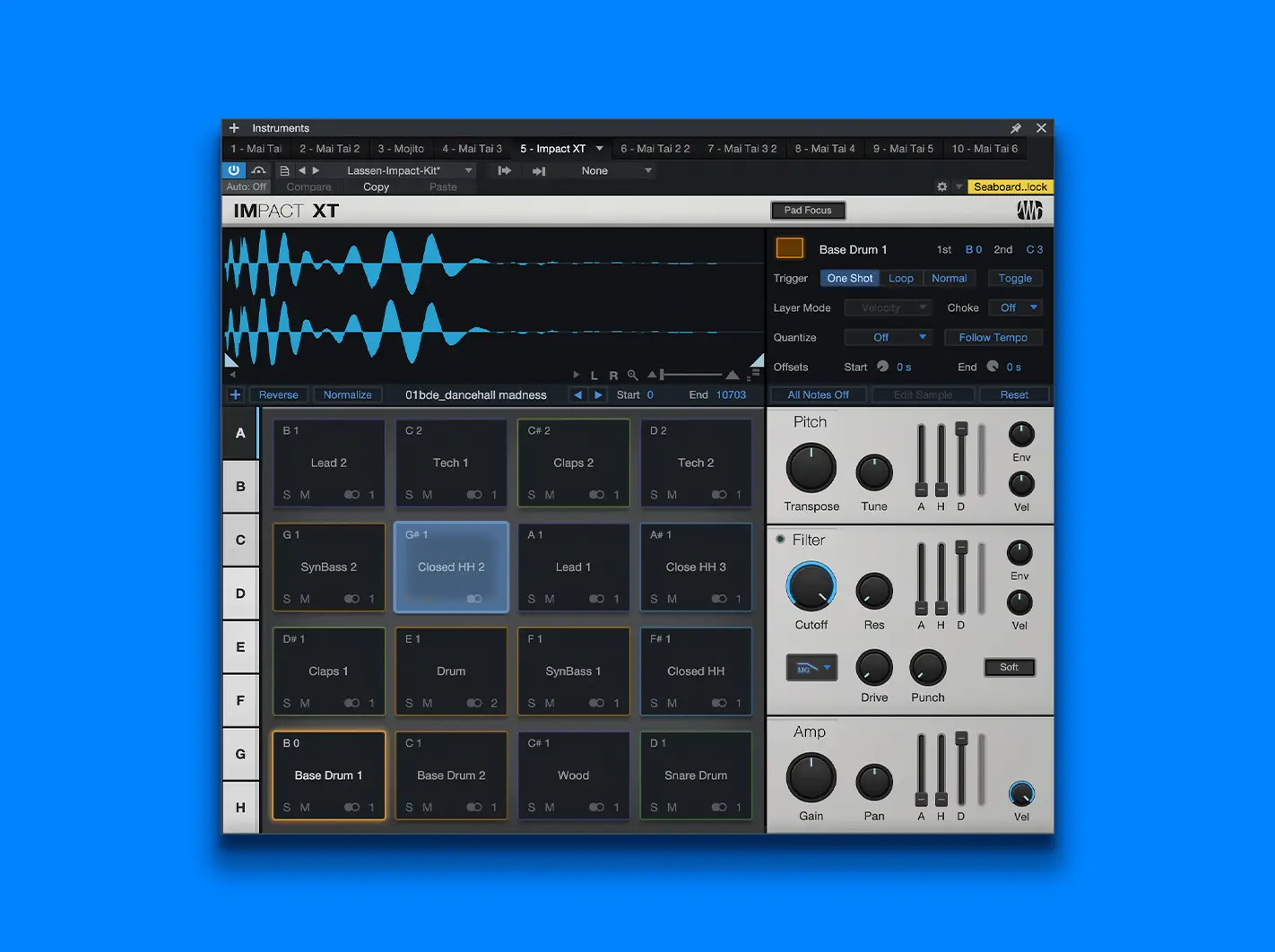Open the Base Drum 1 pad color swatch

pyautogui.click(x=789, y=248)
